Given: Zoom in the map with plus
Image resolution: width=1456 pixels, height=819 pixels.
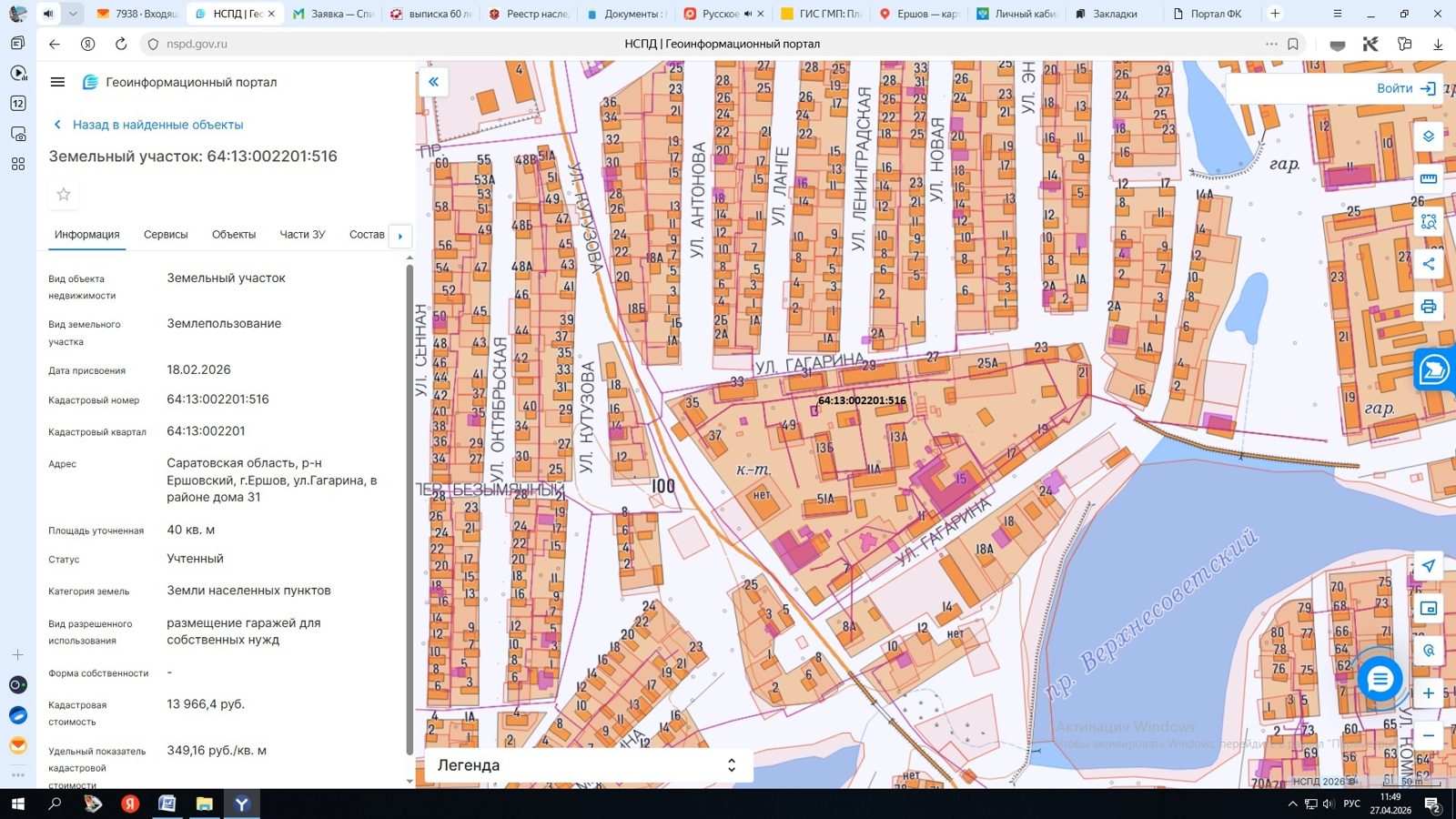Looking at the screenshot, I should click(1428, 693).
